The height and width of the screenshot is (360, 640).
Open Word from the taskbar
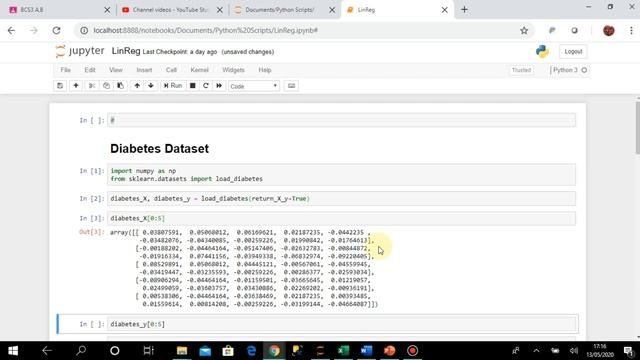[367, 351]
